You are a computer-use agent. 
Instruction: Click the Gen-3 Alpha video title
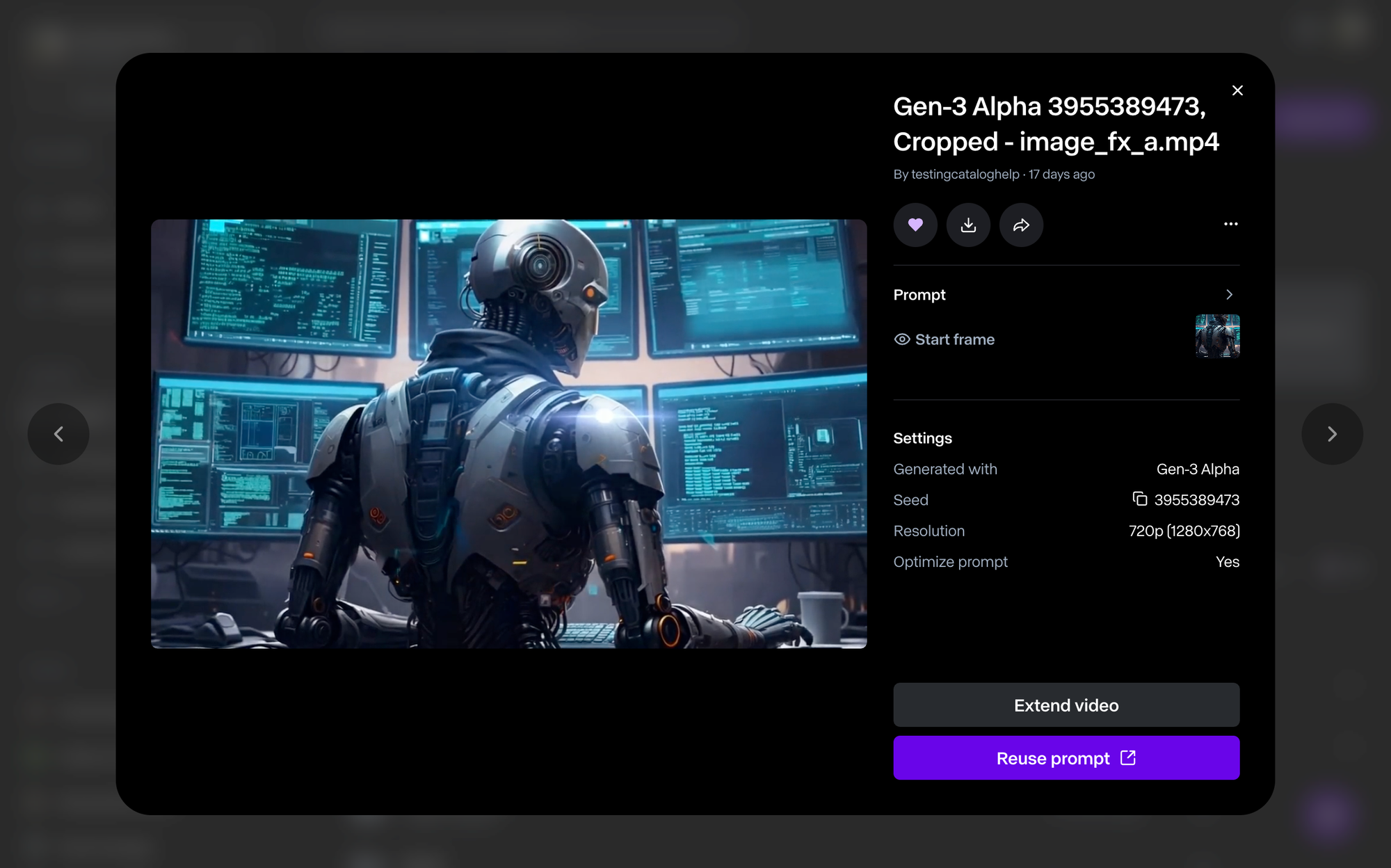click(1055, 124)
